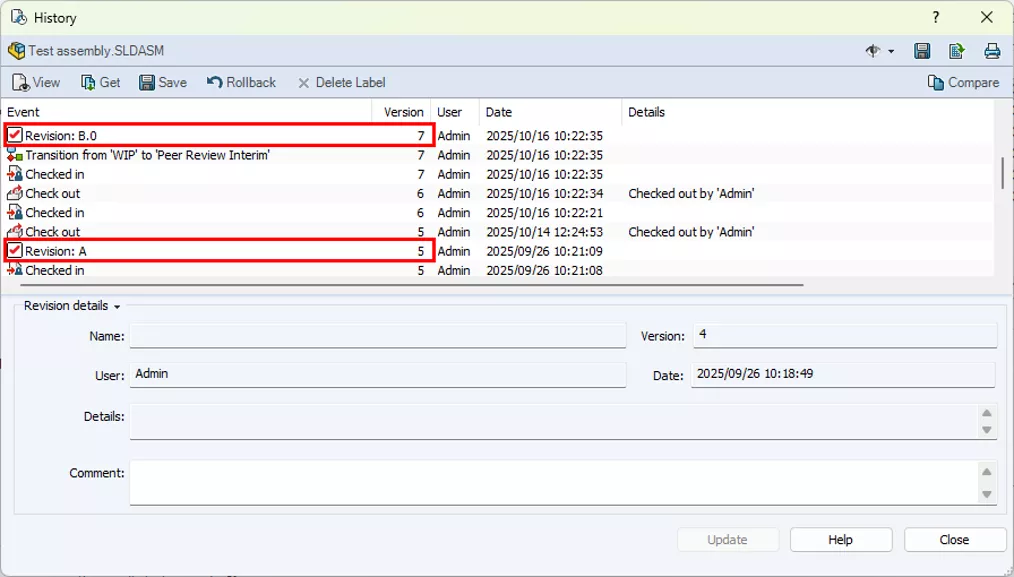
Task: Click View in the history toolbar
Action: point(36,83)
